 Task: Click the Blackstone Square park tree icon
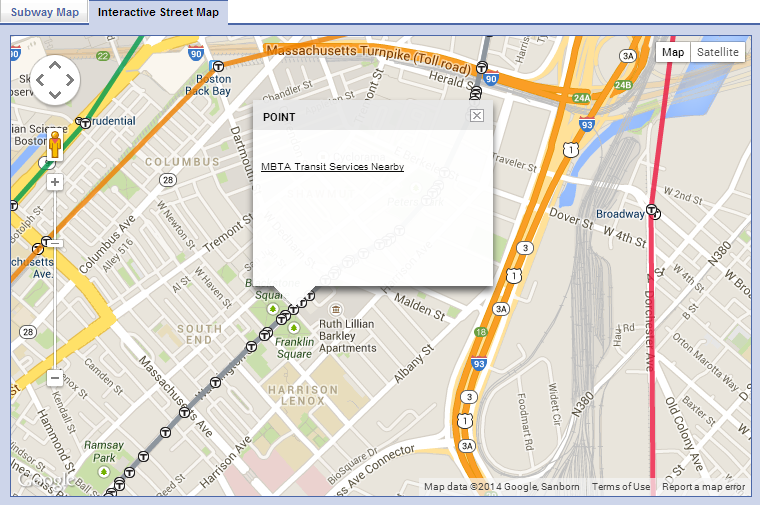click(x=273, y=309)
